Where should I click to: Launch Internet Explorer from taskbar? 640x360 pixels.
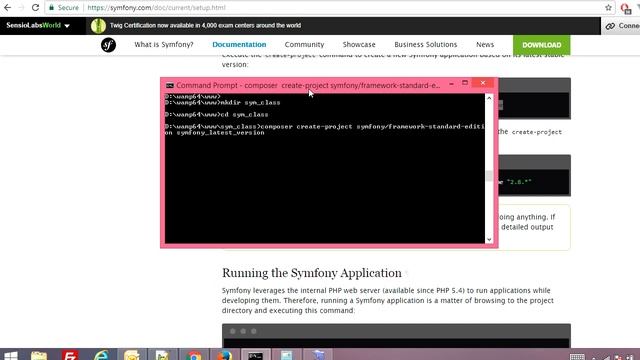[x=101, y=356]
